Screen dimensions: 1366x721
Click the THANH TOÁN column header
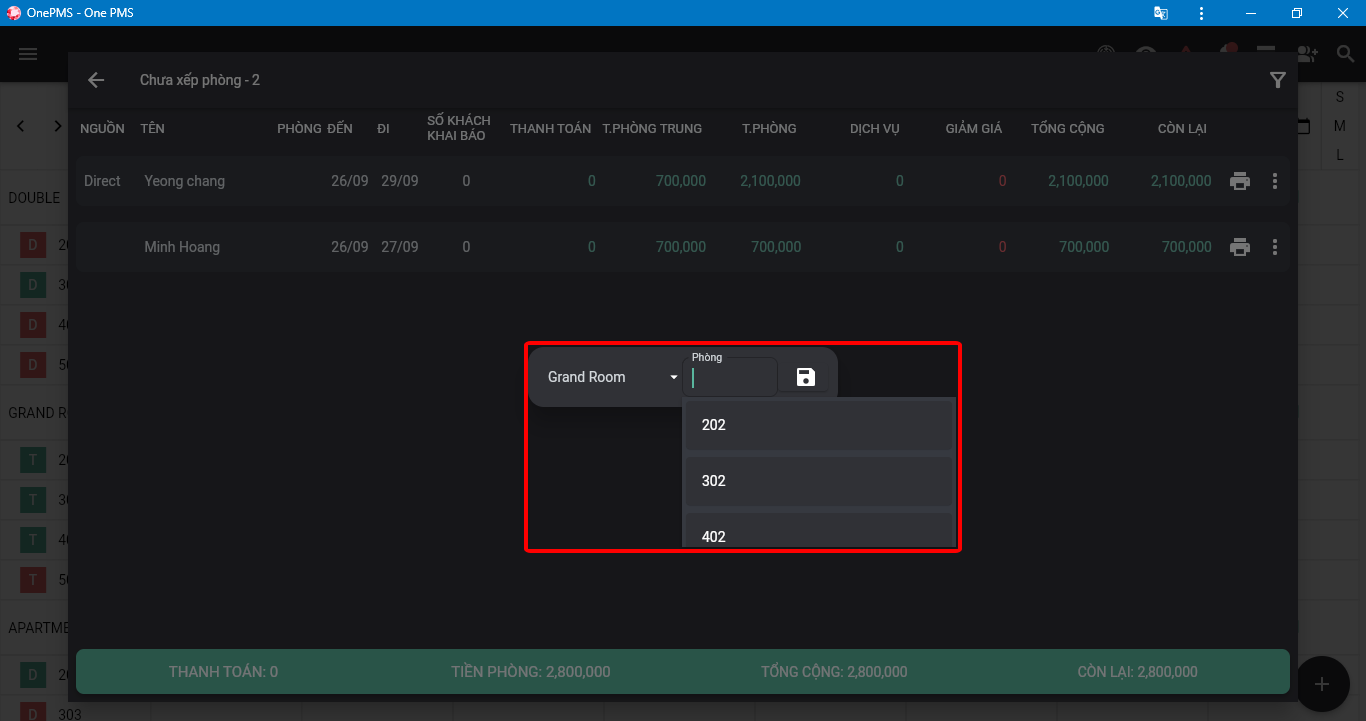[550, 128]
